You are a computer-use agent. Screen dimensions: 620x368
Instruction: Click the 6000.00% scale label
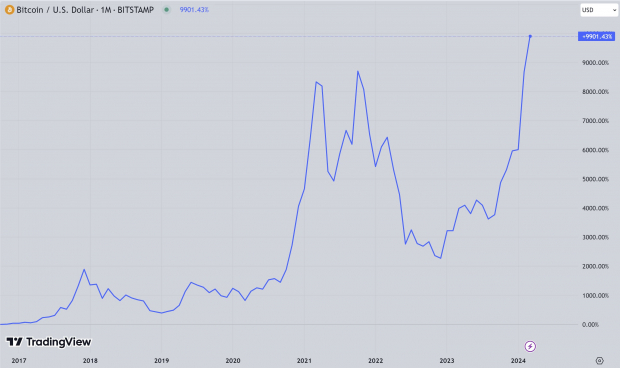pos(595,150)
